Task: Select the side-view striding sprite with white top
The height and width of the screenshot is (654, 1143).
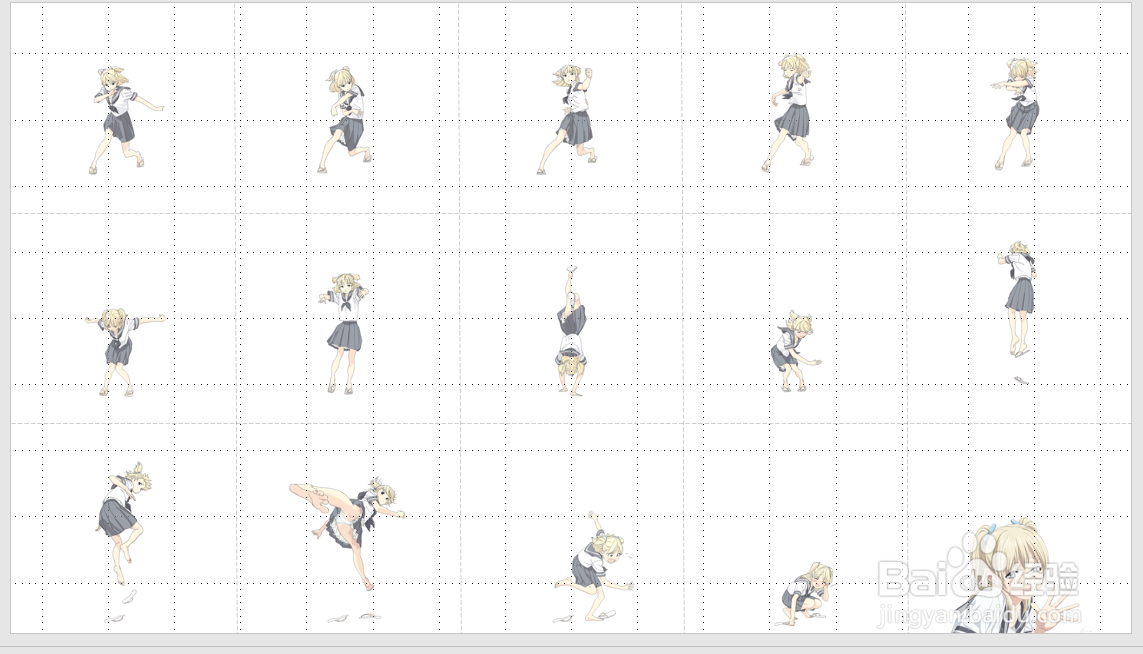Action: pos(789,114)
